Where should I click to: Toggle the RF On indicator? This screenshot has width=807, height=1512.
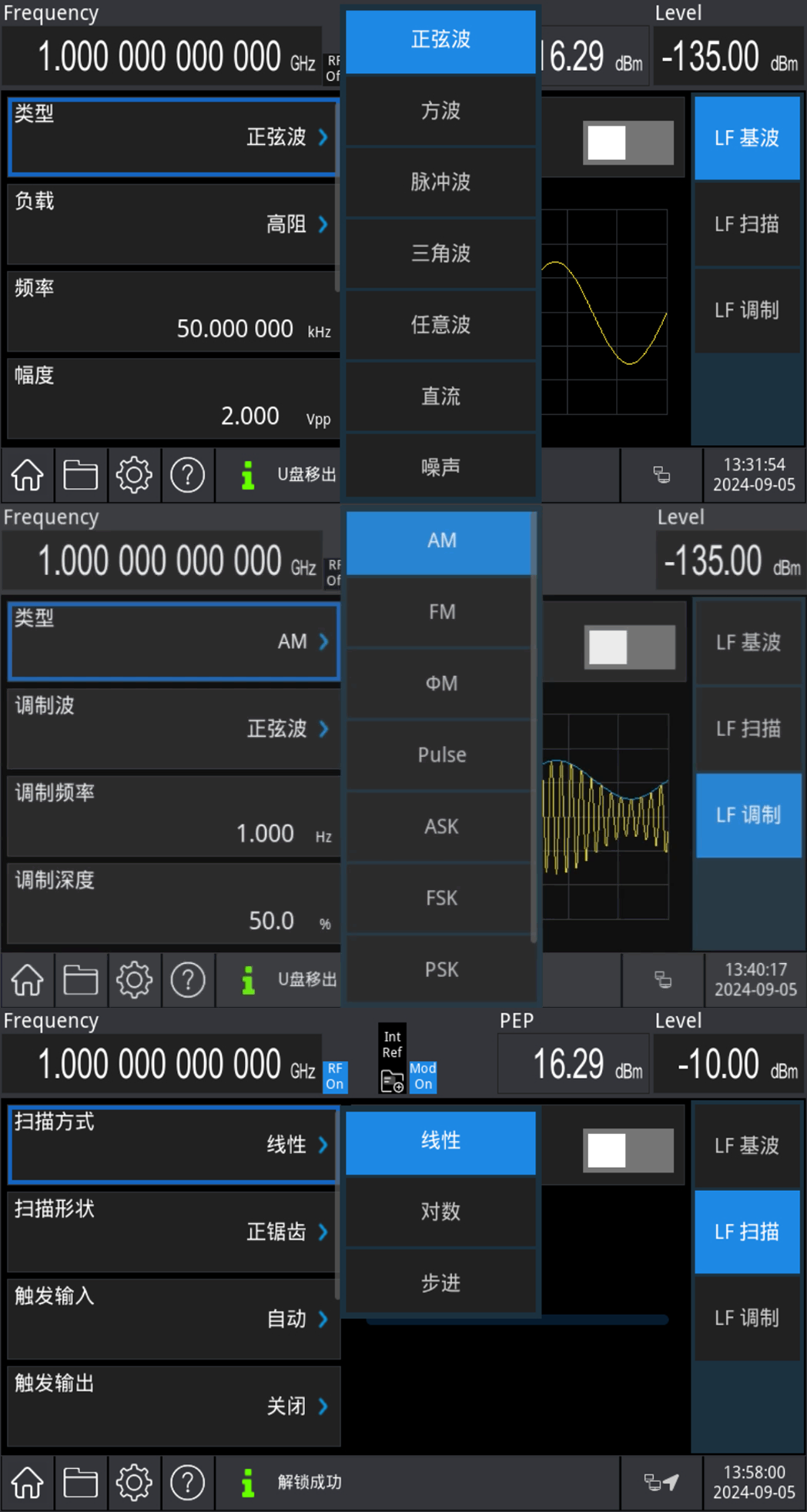(x=335, y=1076)
